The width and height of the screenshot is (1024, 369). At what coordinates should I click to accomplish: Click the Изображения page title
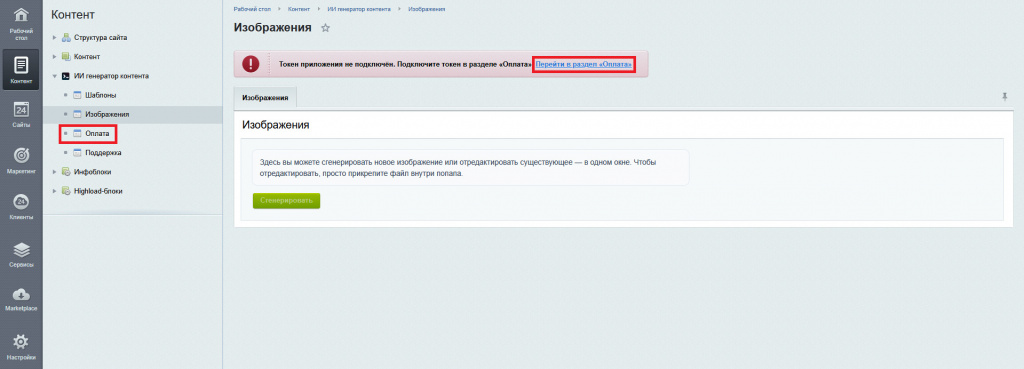[x=272, y=27]
